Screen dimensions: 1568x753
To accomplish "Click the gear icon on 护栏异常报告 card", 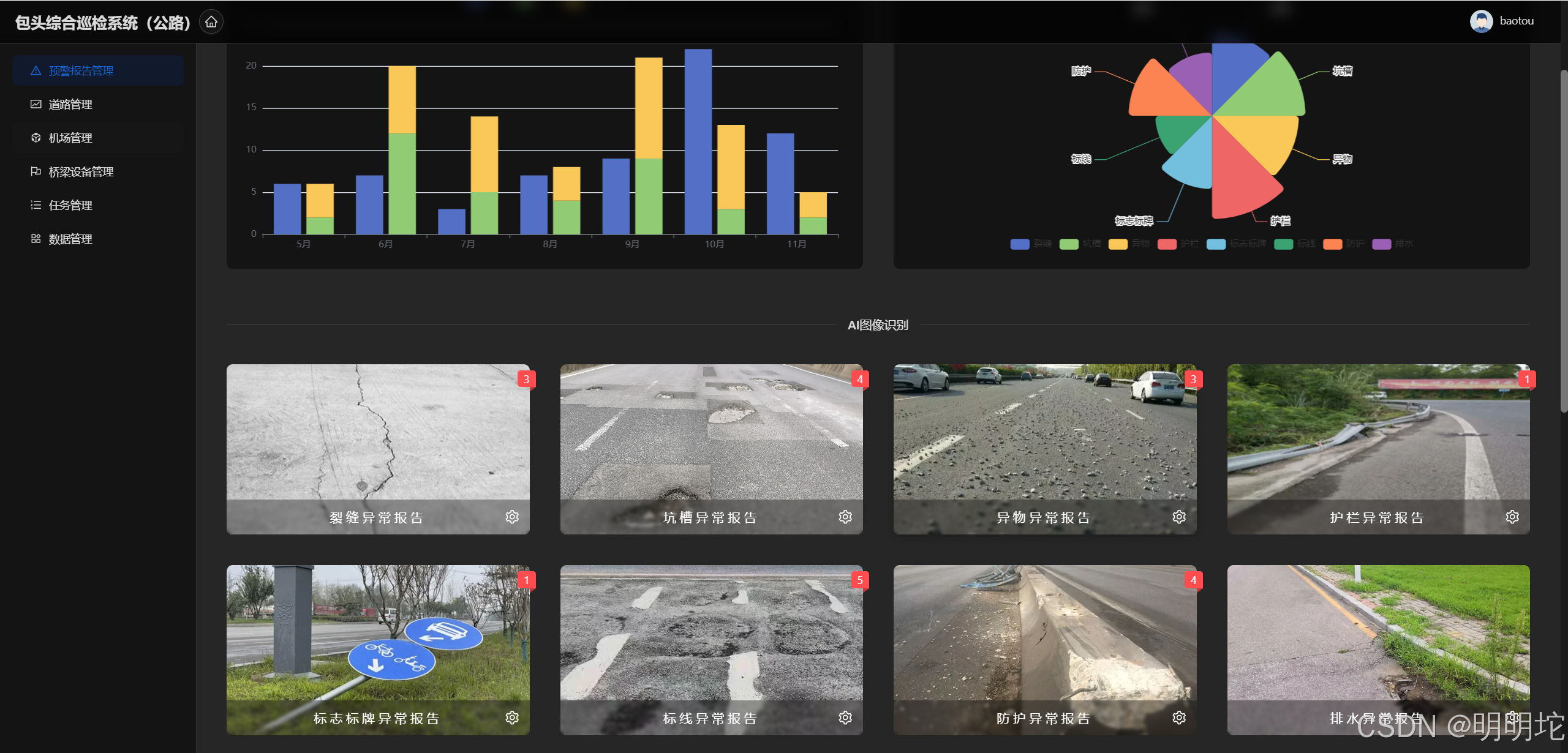I will [1512, 517].
